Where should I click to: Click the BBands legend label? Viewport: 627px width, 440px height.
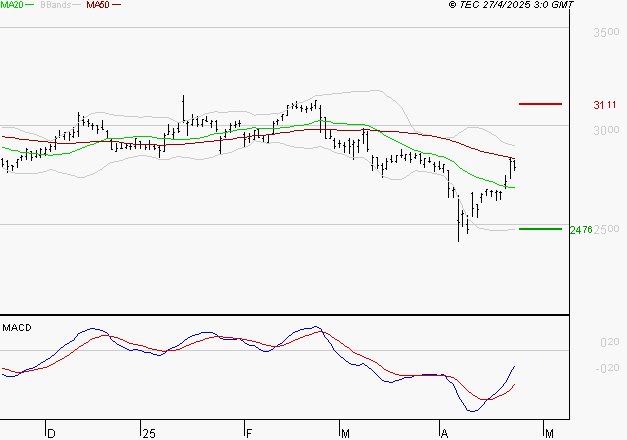click(x=57, y=5)
